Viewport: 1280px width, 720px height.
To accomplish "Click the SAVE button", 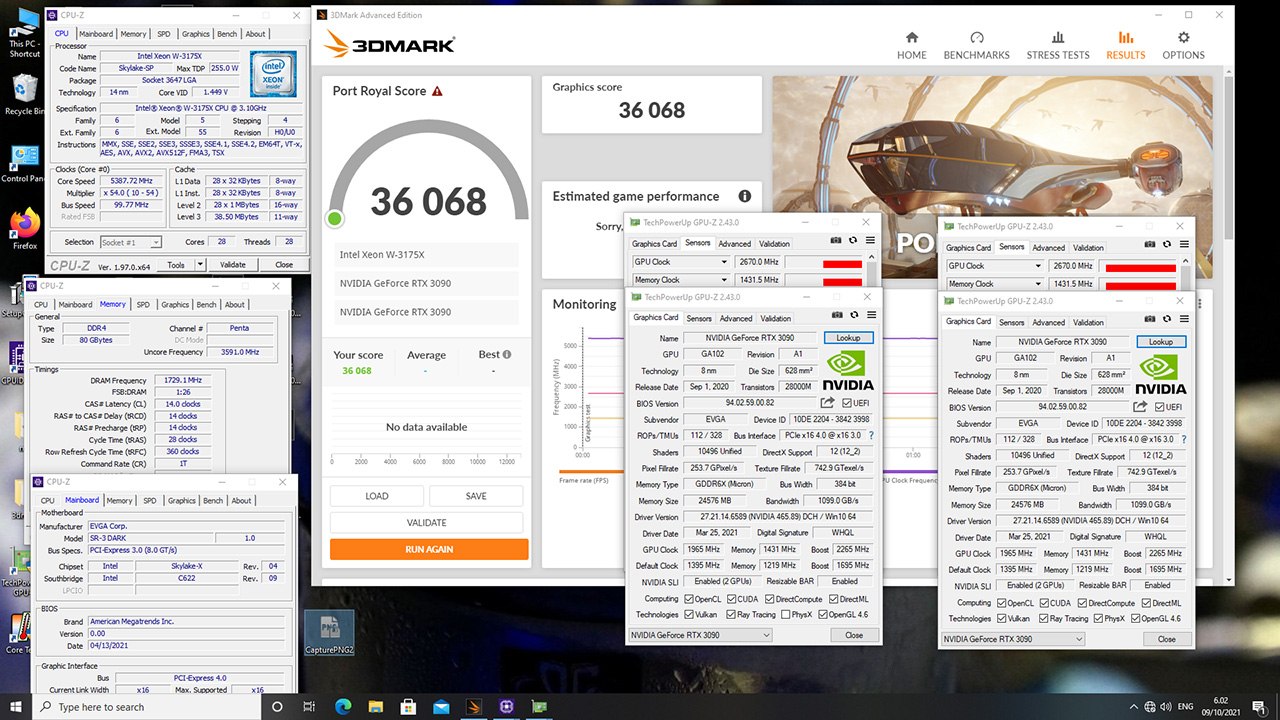I will [x=476, y=496].
